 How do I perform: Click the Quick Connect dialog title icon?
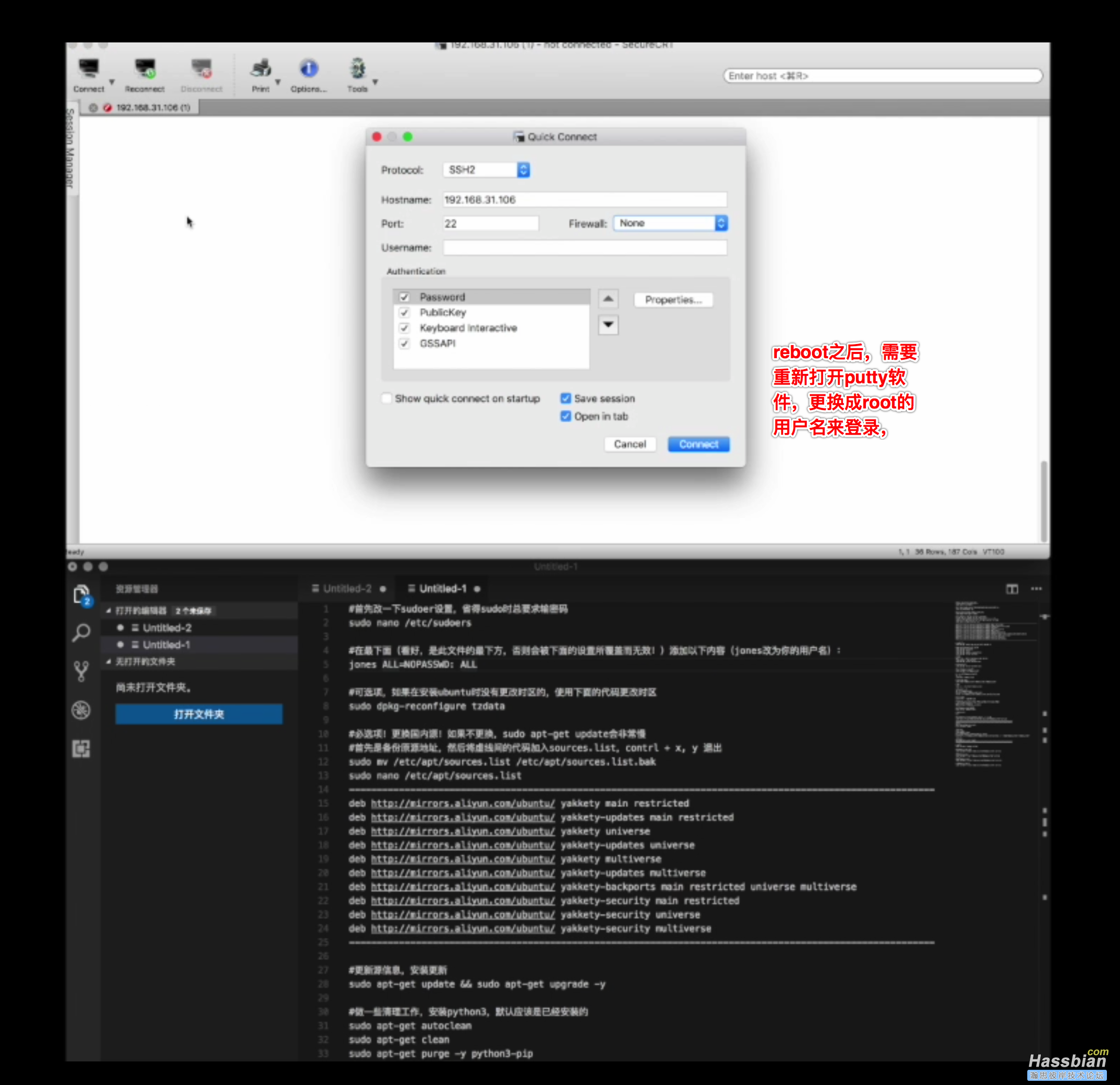(519, 137)
